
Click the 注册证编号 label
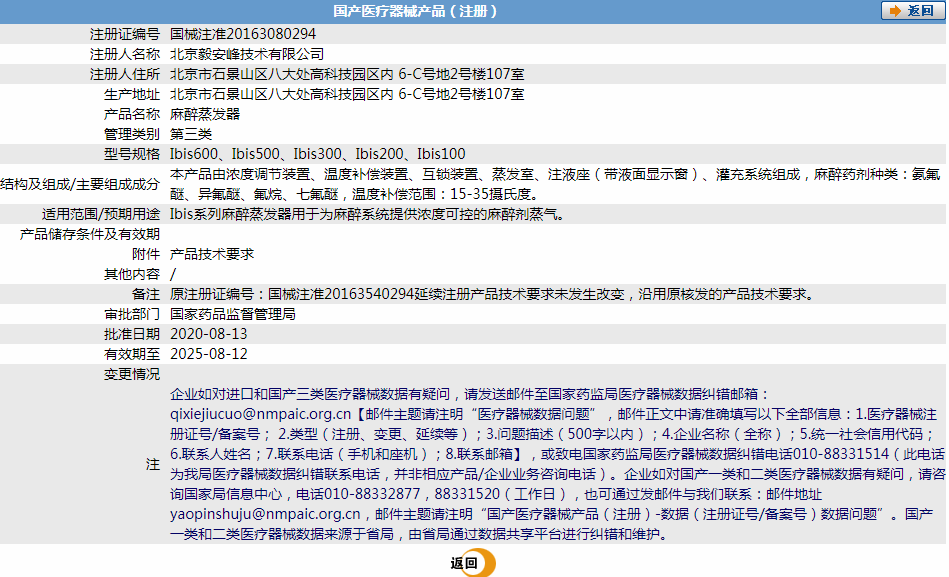pos(125,34)
